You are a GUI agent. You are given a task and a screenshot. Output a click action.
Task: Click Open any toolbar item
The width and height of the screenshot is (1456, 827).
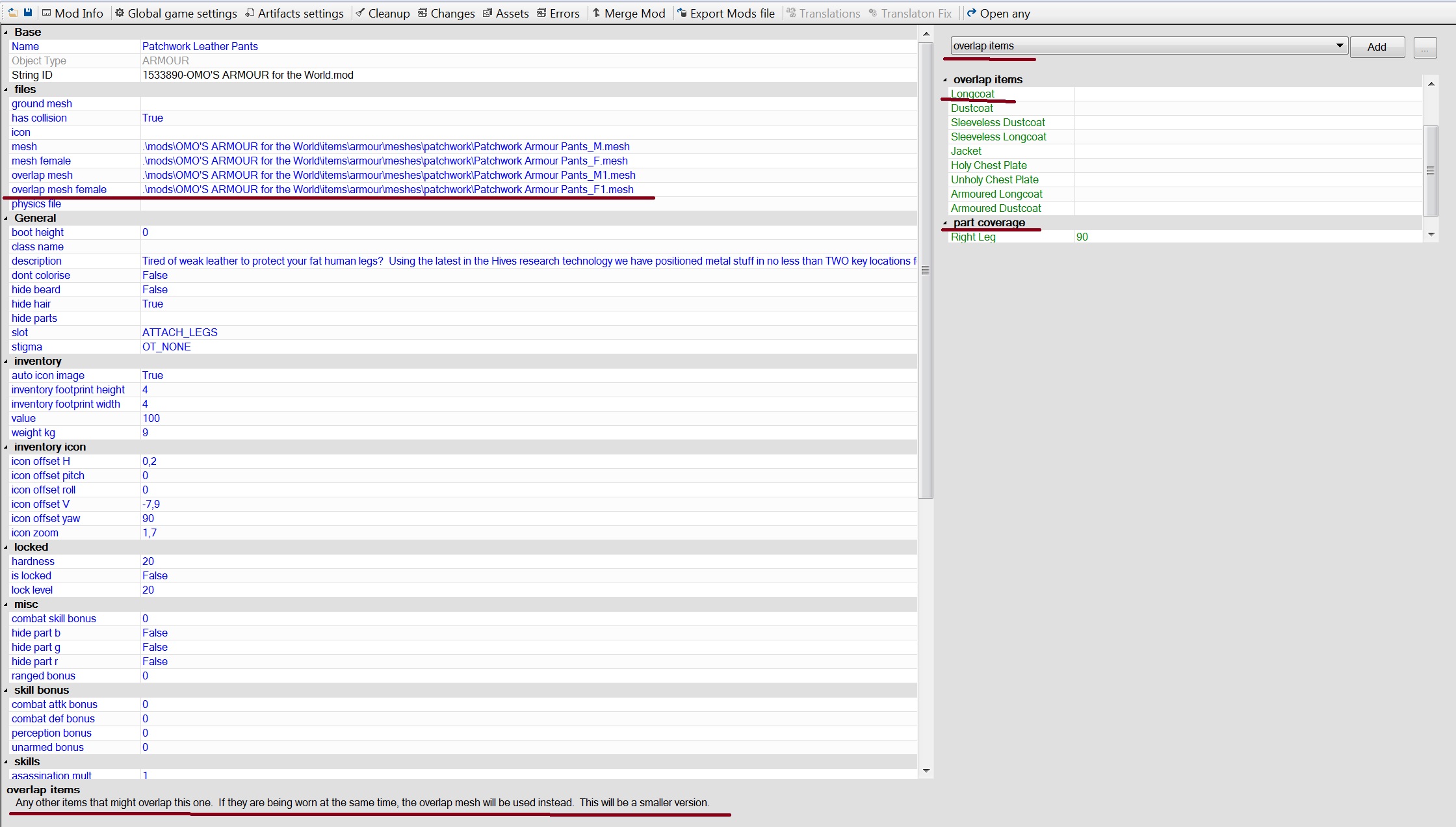point(998,13)
